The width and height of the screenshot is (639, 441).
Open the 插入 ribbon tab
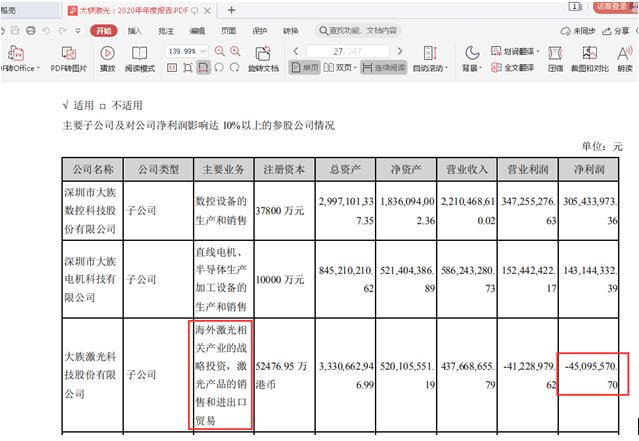pos(134,31)
